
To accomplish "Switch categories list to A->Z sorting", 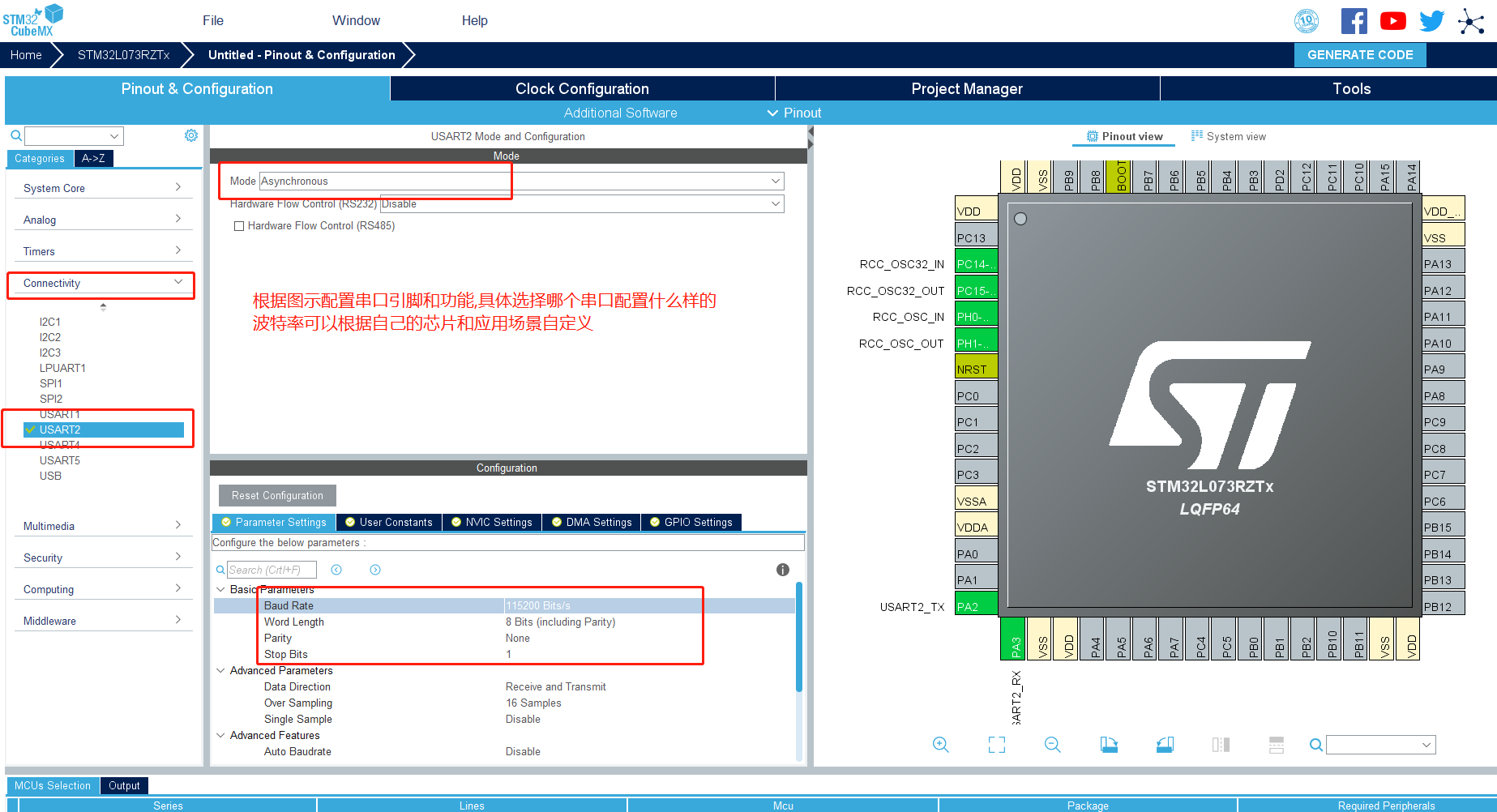I will tap(93, 158).
